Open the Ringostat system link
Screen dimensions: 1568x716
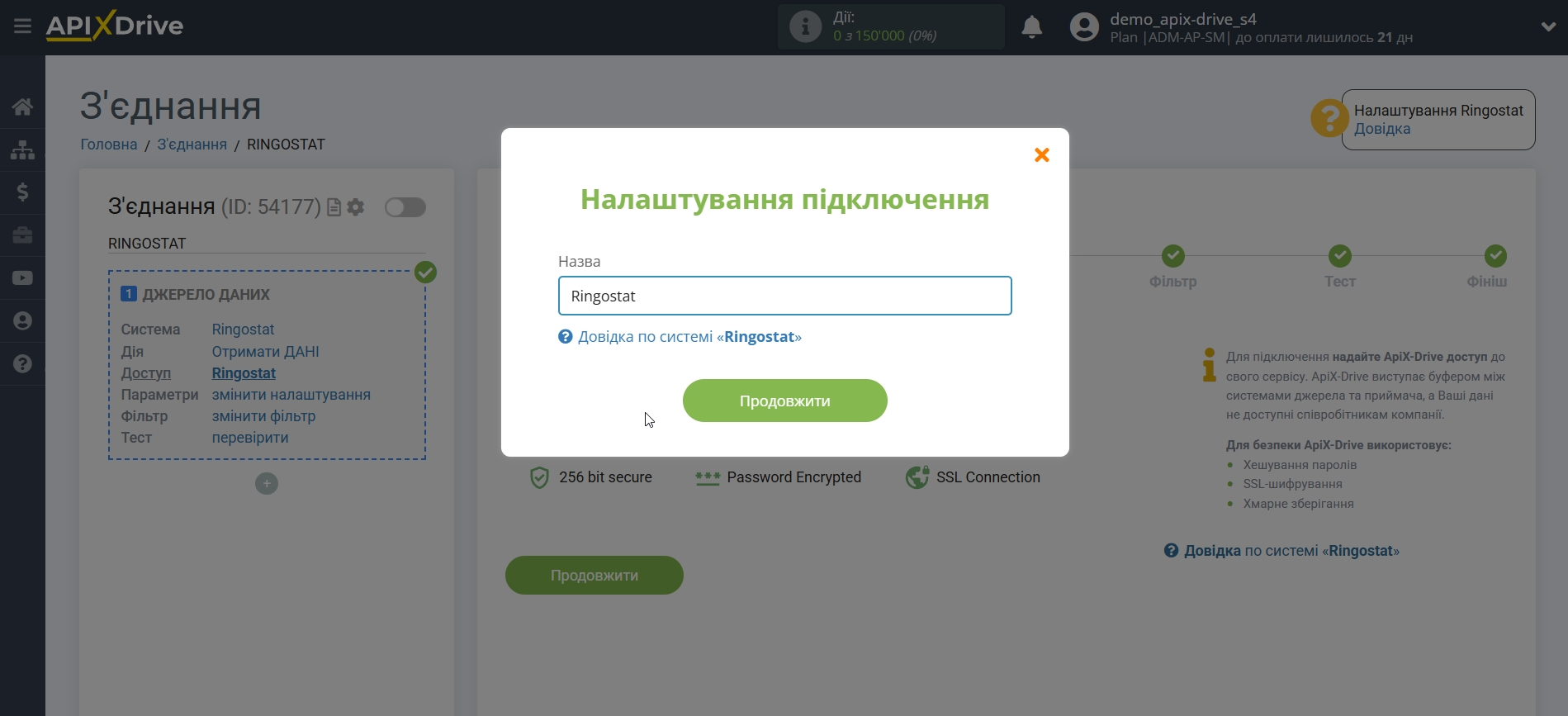243,330
